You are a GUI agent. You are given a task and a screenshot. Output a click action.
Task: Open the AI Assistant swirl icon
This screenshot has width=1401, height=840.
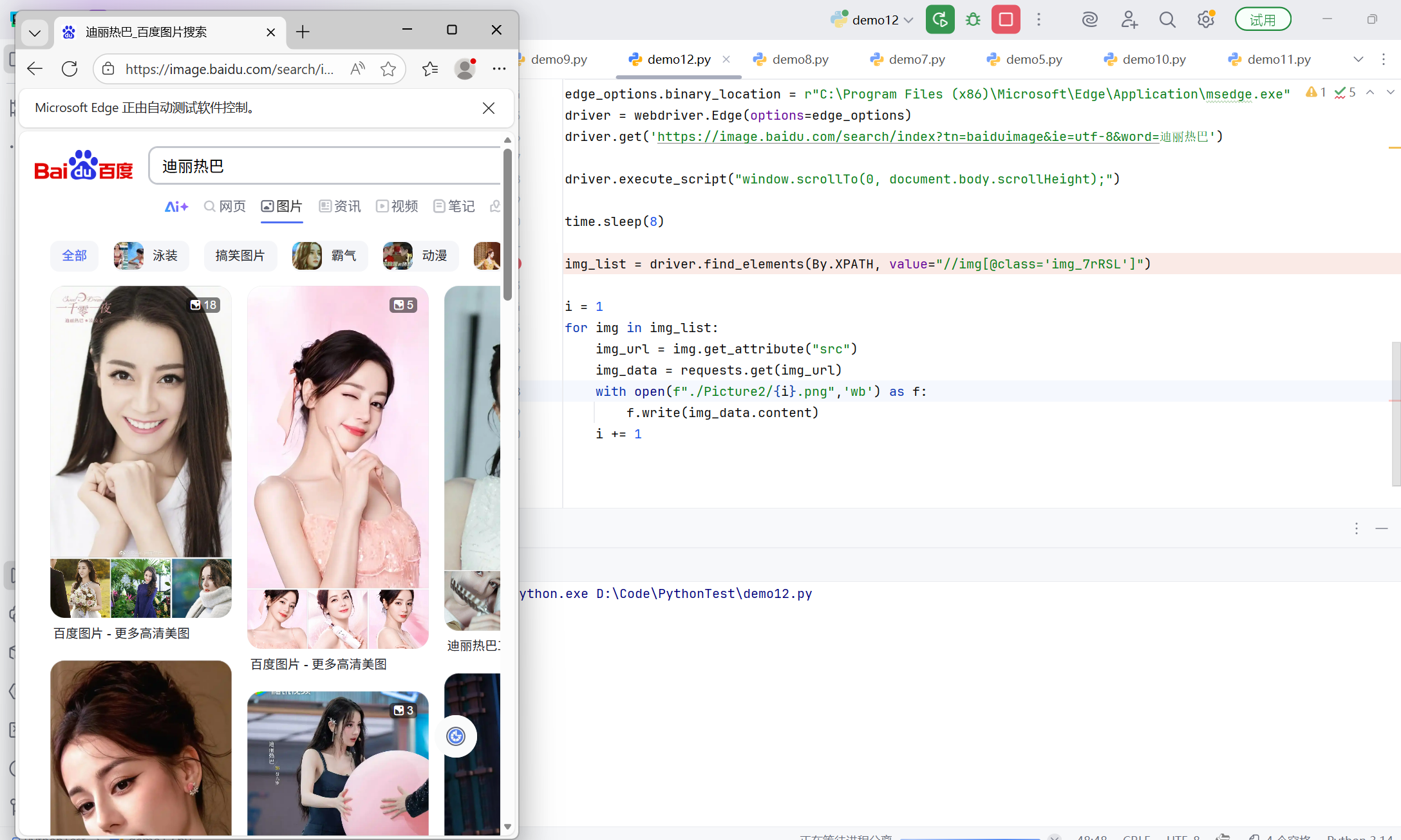pos(1089,19)
